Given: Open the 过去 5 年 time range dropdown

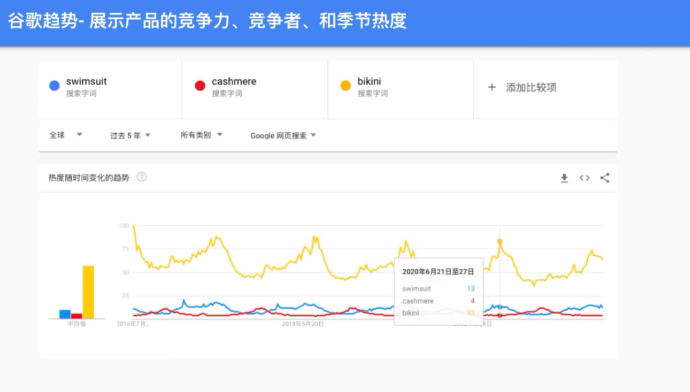Looking at the screenshot, I should point(130,136).
